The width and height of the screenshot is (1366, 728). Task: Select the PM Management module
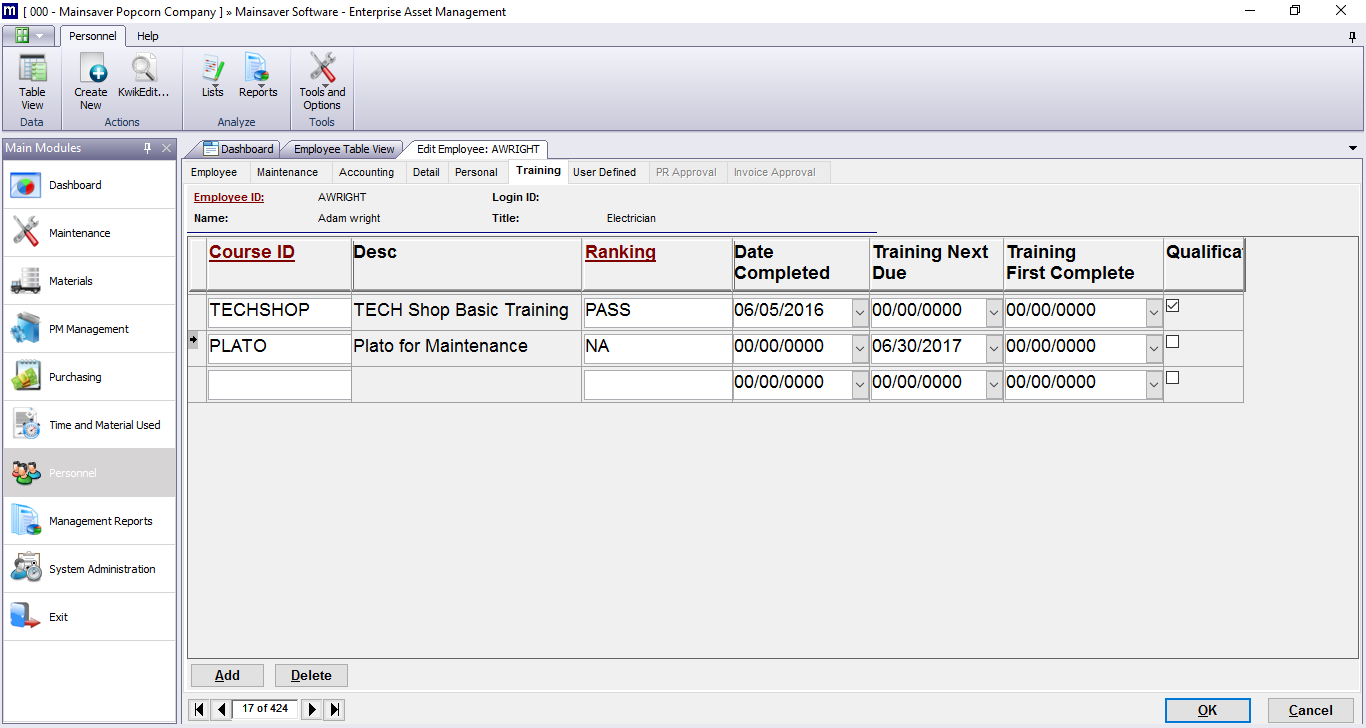pyautogui.click(x=88, y=328)
